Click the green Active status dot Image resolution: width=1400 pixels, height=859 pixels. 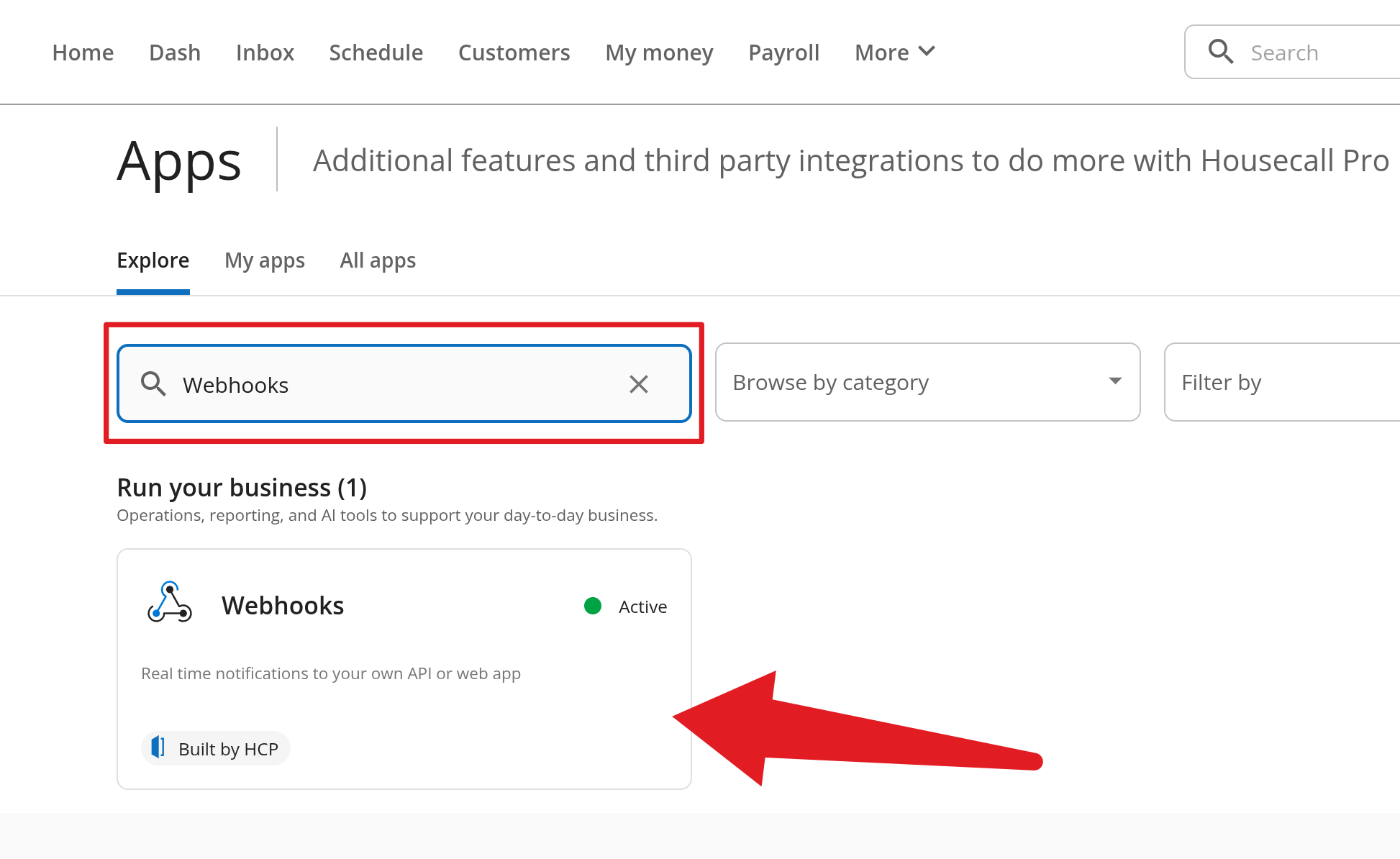pyautogui.click(x=593, y=606)
